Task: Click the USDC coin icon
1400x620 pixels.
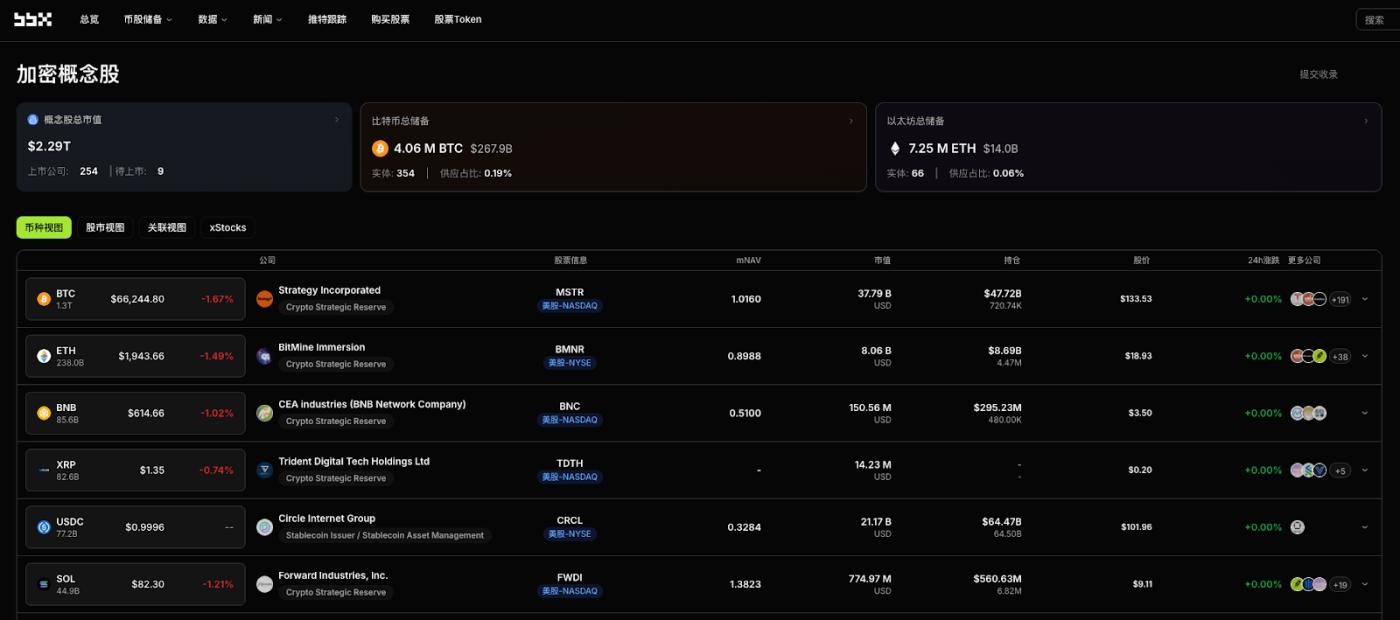Action: 44,527
